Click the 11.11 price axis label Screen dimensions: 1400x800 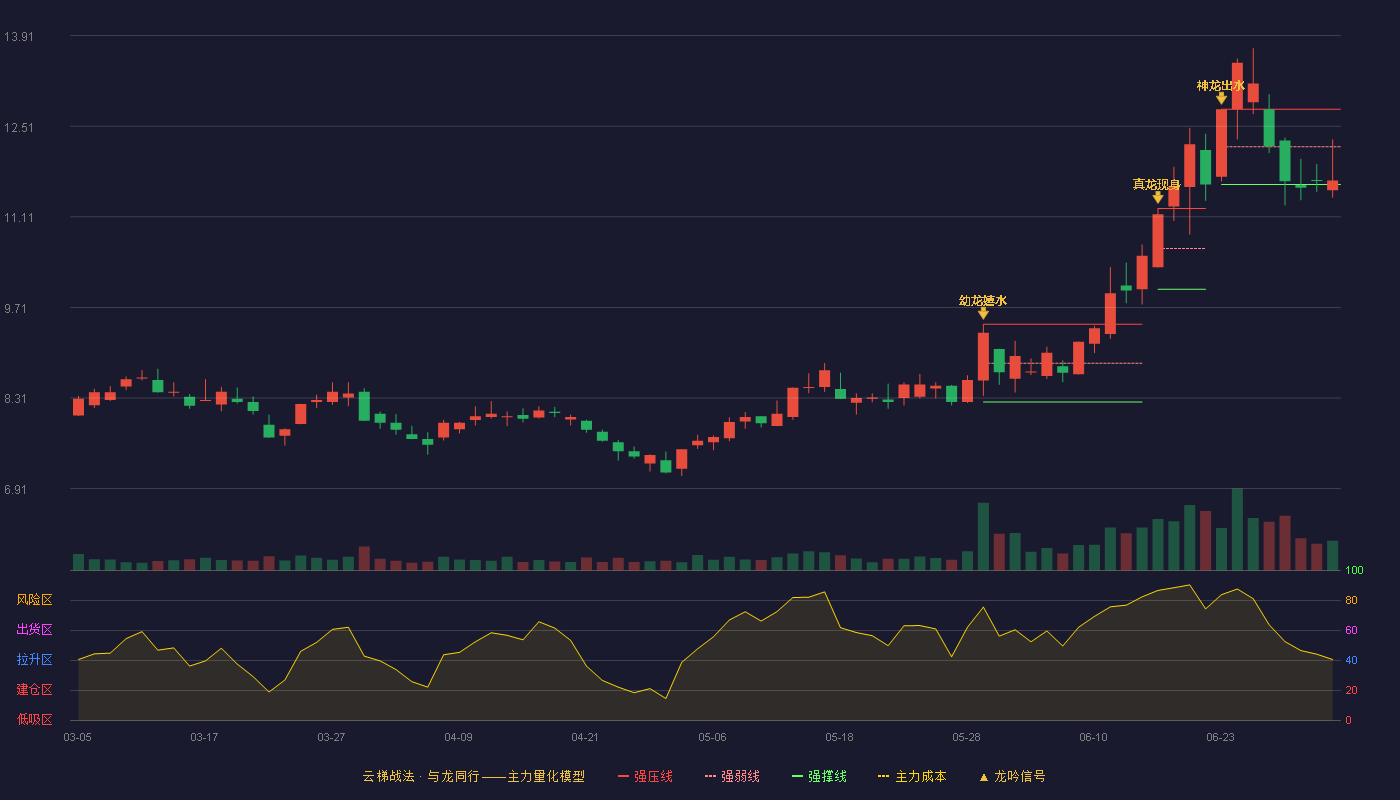[x=18, y=218]
